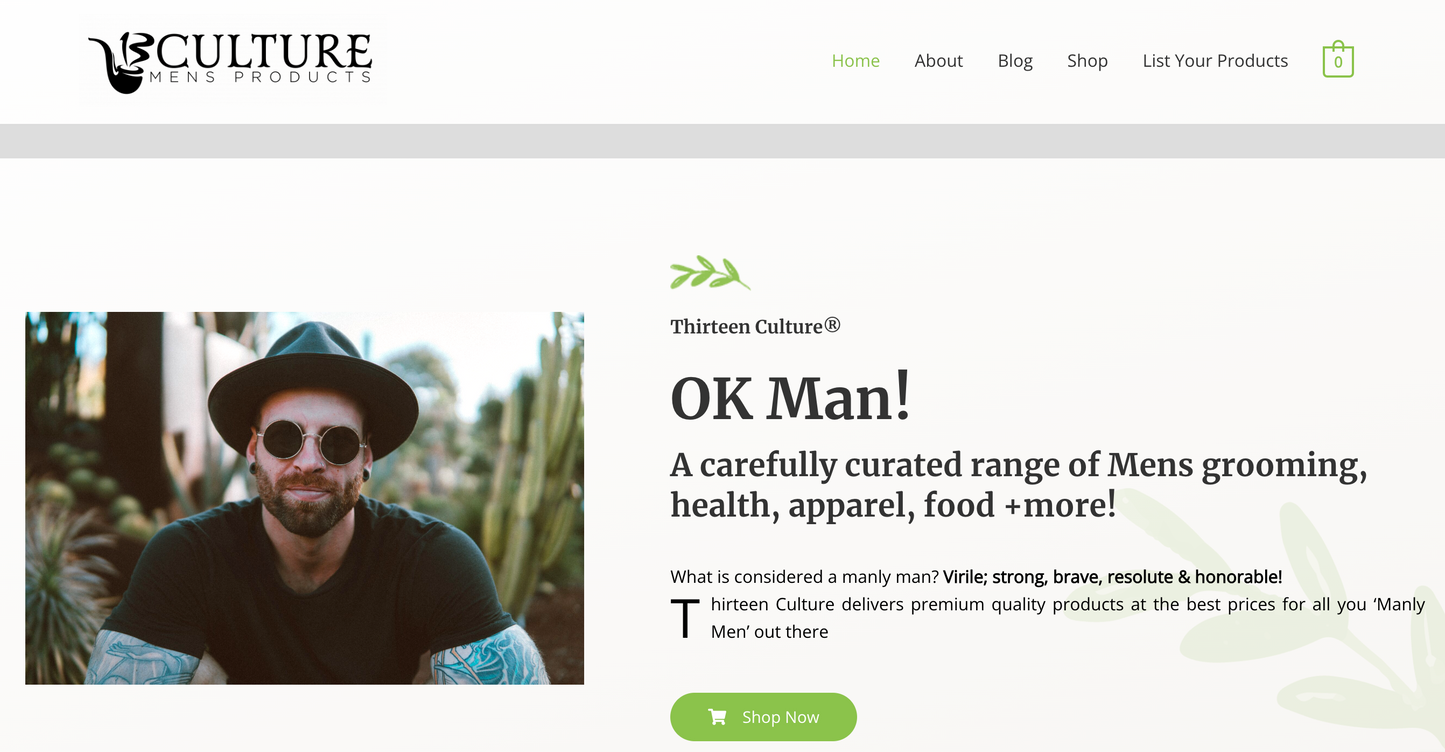Go to the Home menu item
1445x752 pixels.
(x=855, y=61)
